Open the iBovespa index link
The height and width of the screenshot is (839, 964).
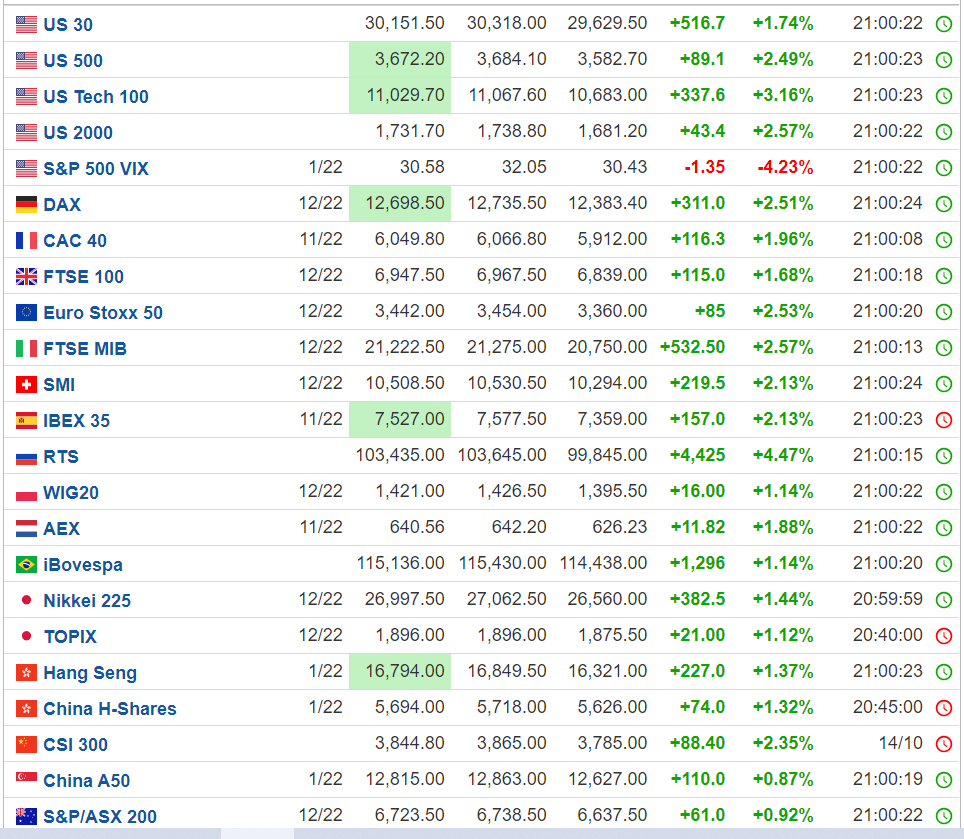[83, 565]
